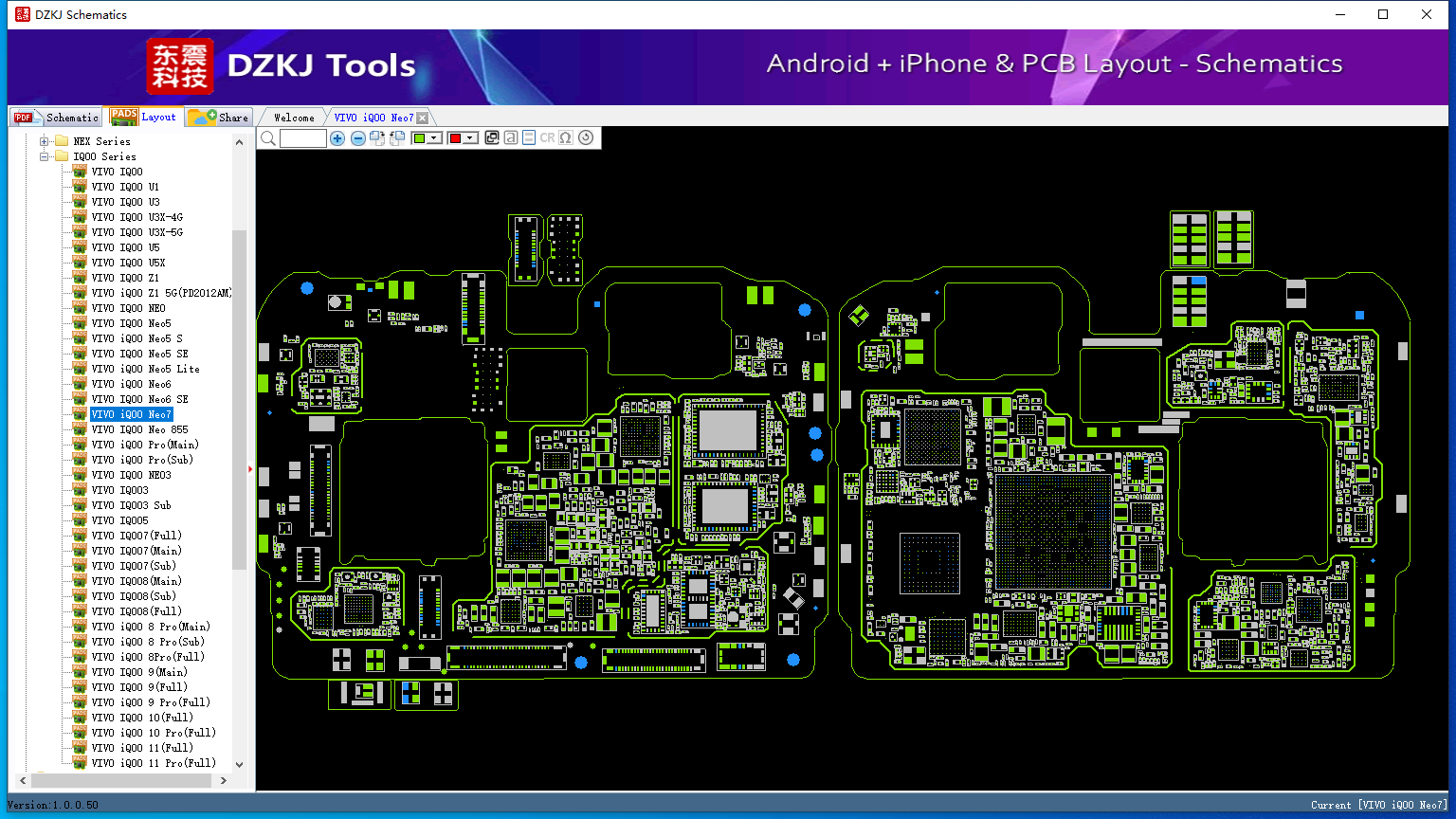Select VIVO iQOO Neo5 SE entry
This screenshot has width=1456, height=819.
(139, 354)
